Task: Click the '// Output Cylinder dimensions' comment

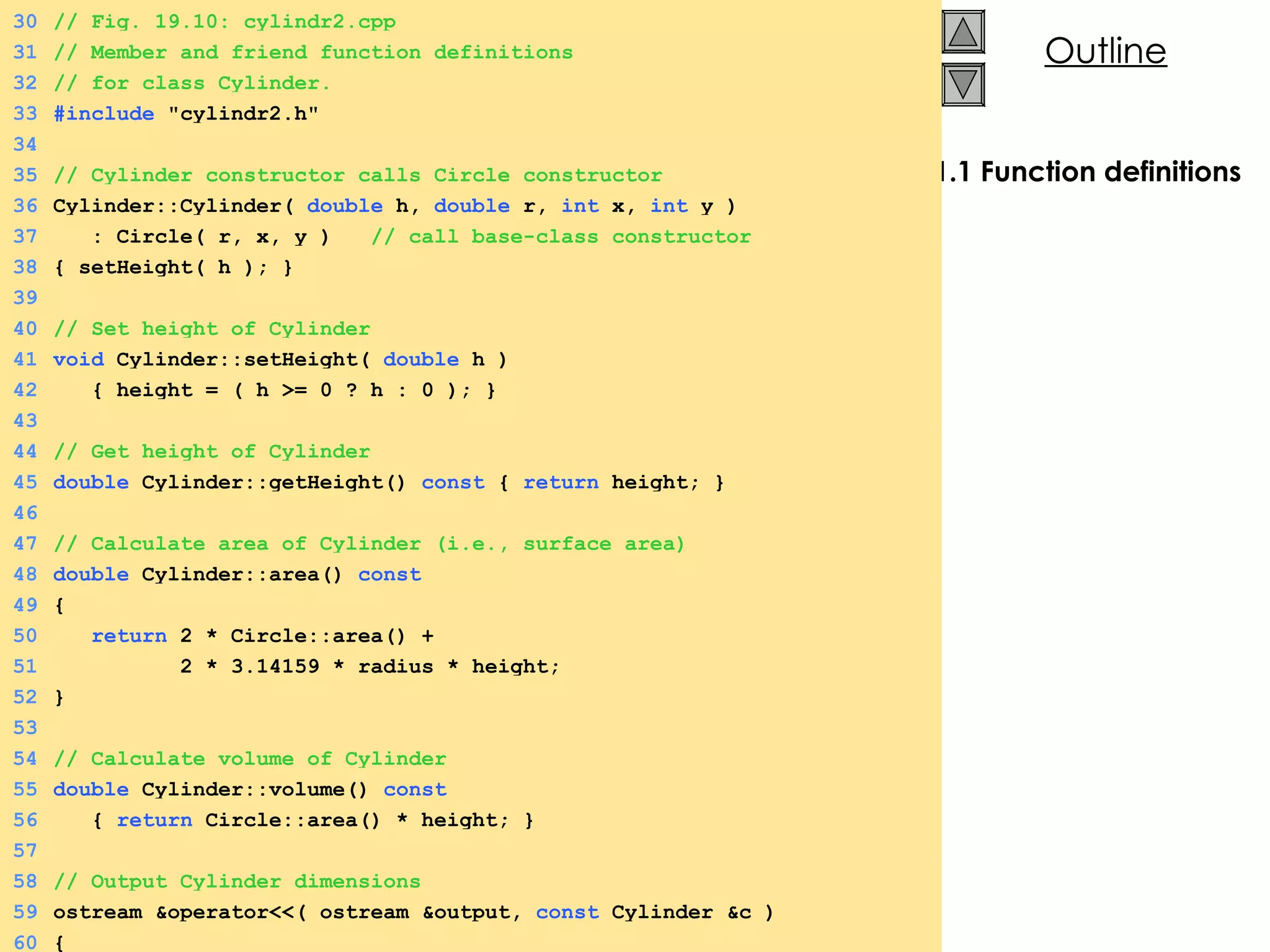Action: click(237, 882)
